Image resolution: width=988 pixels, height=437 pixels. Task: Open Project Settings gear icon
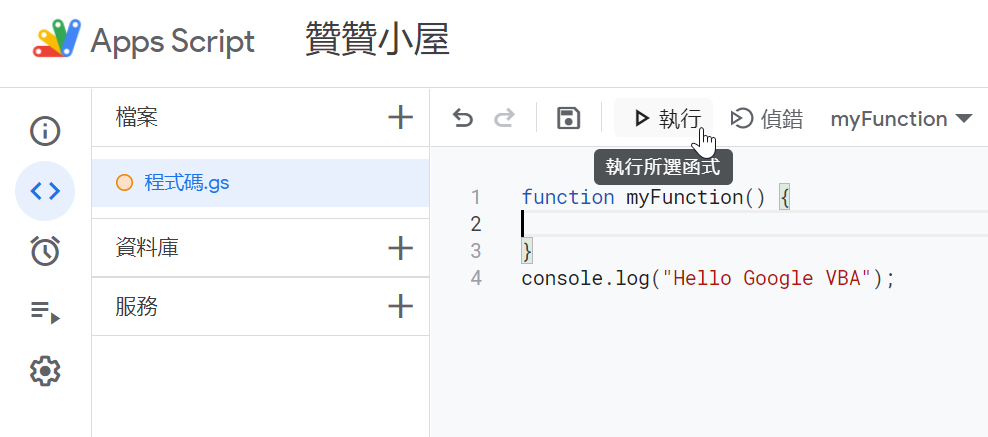pyautogui.click(x=45, y=371)
